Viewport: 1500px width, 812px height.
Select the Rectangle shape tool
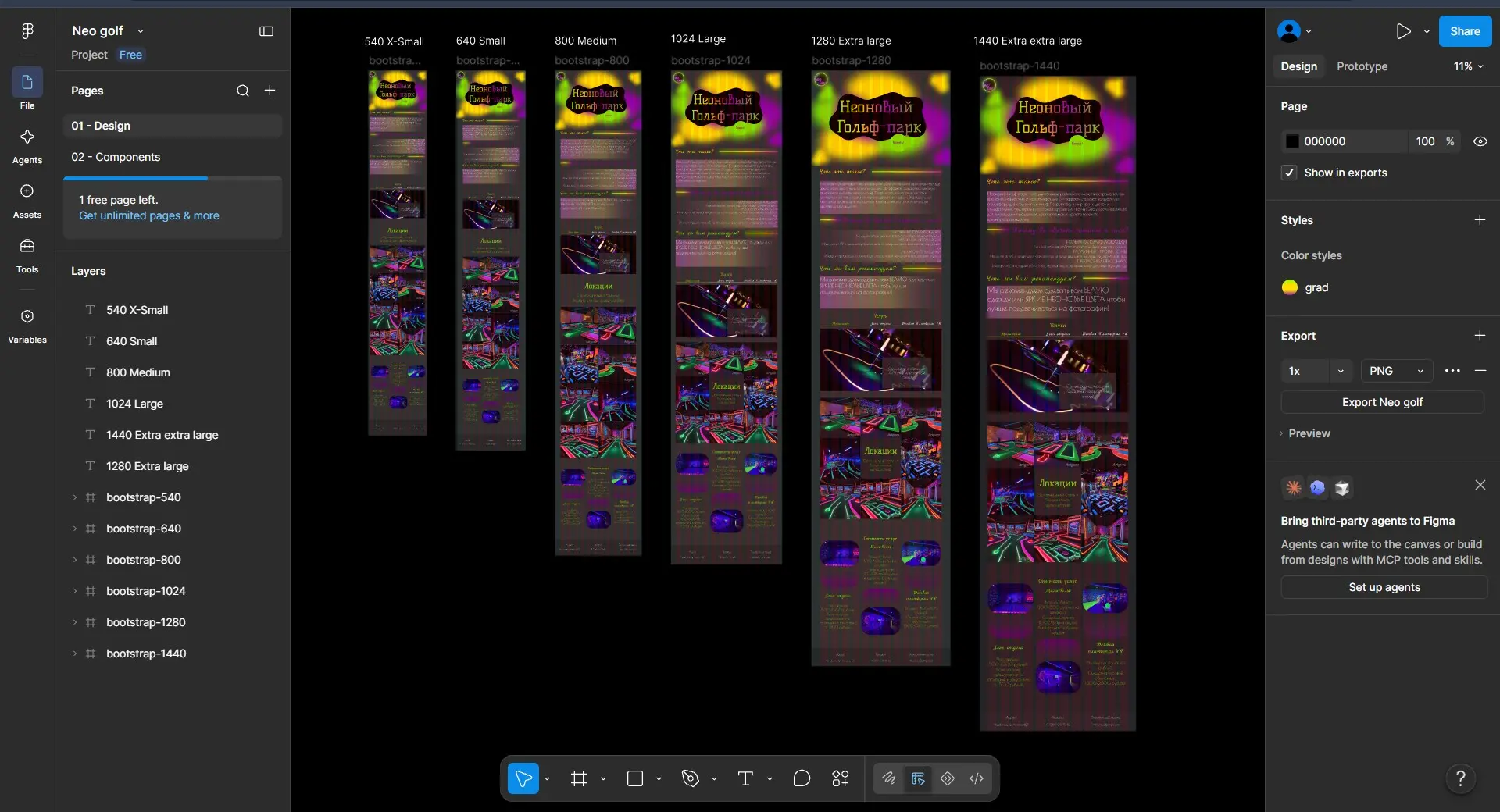(635, 778)
